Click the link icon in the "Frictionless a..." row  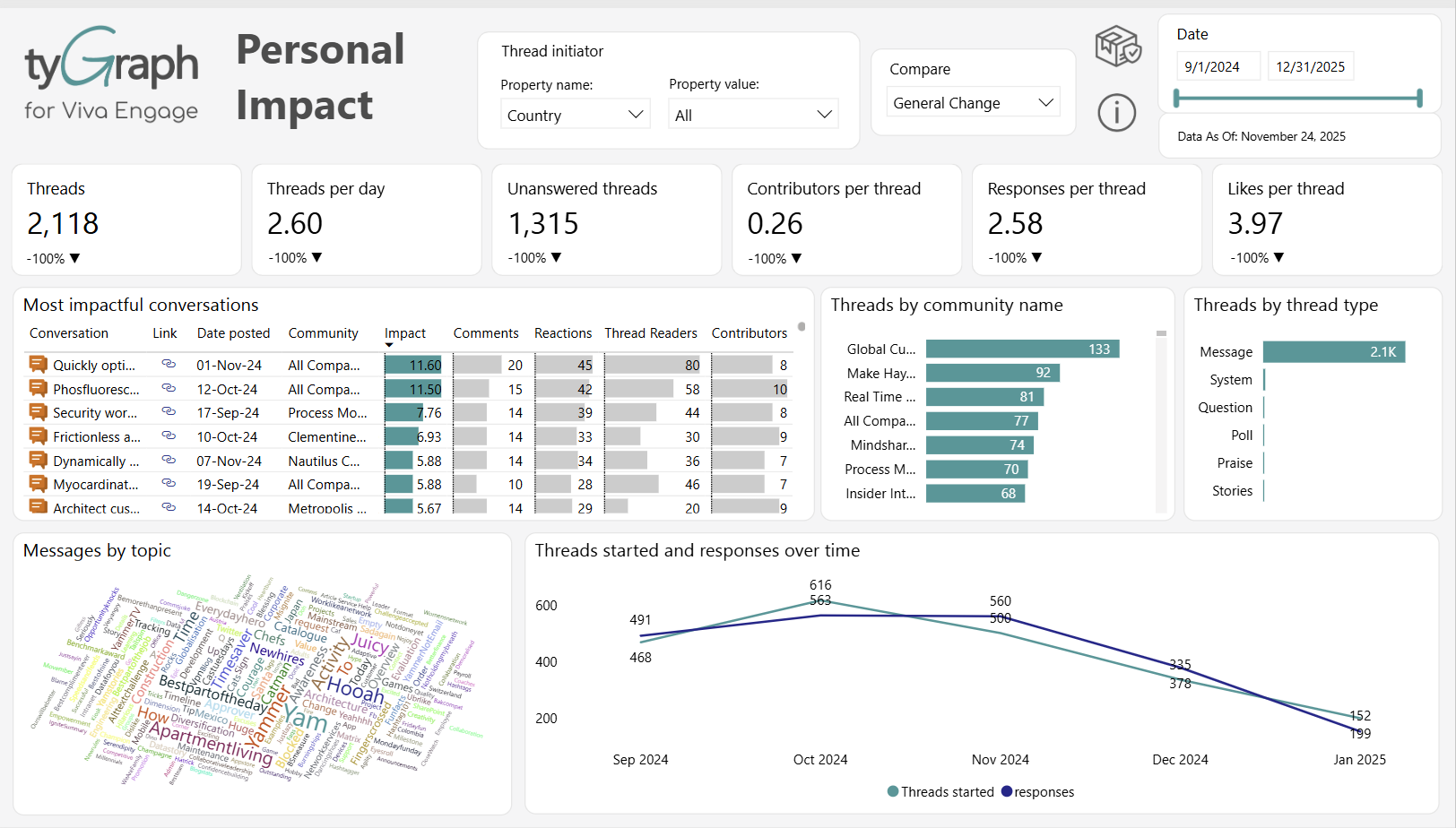169,436
